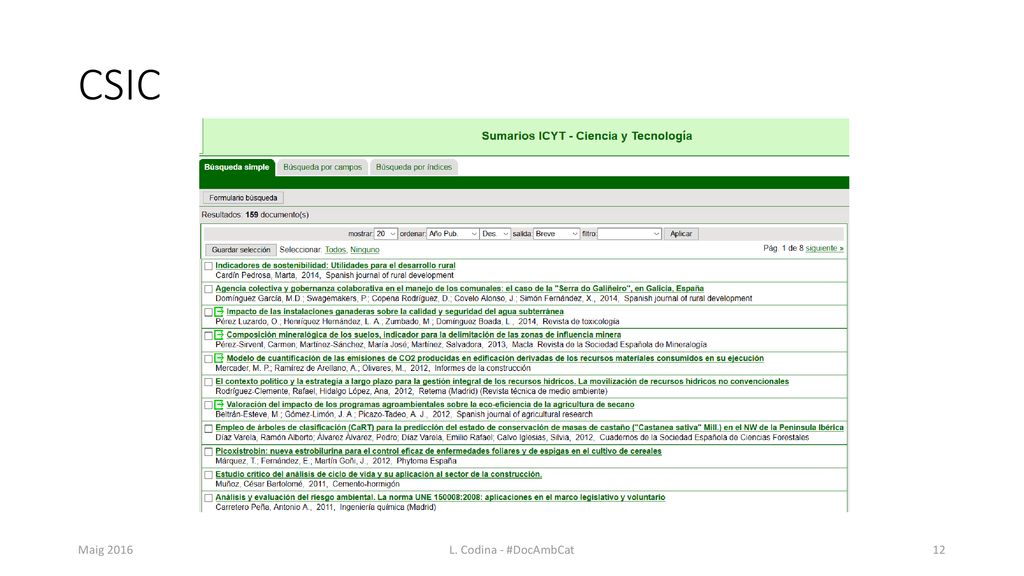Select Todos link
The image size is (1024, 576).
click(335, 250)
